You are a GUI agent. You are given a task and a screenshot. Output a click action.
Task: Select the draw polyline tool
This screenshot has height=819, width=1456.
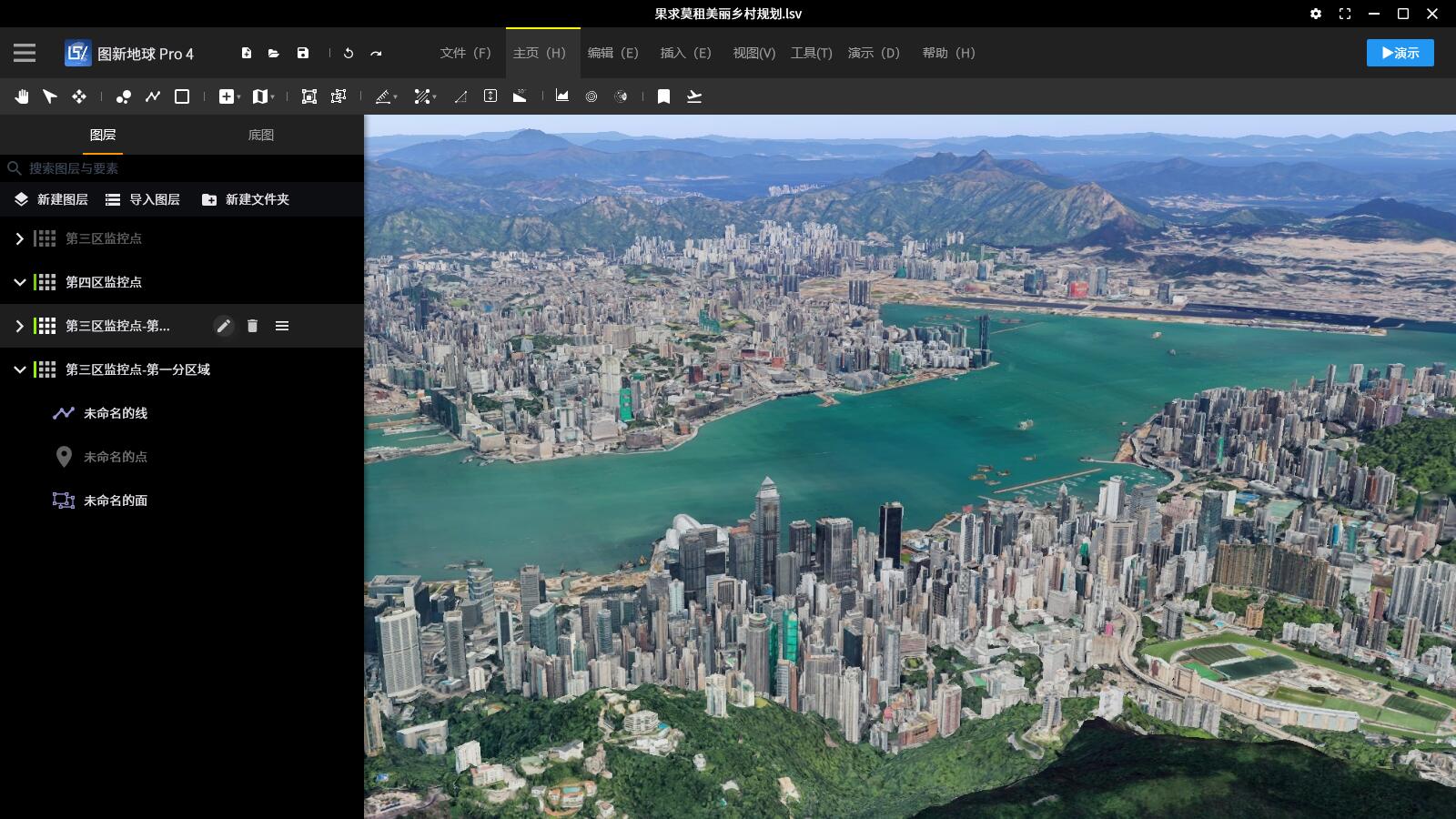coord(153,96)
